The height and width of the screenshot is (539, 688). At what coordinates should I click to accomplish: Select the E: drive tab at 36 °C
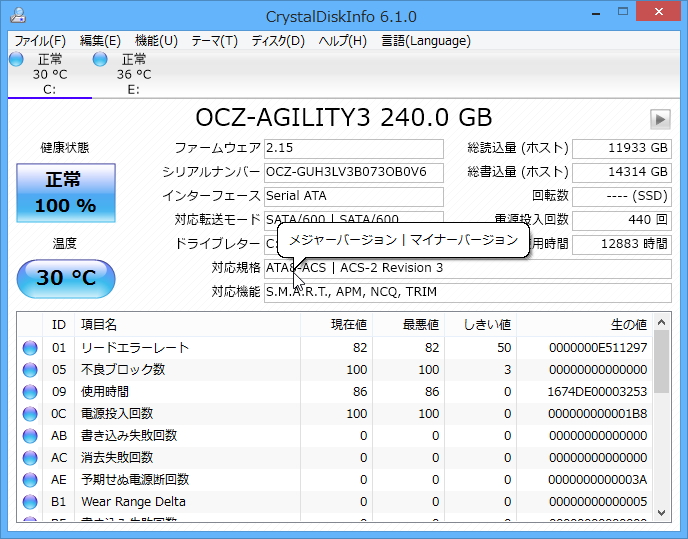coord(133,74)
